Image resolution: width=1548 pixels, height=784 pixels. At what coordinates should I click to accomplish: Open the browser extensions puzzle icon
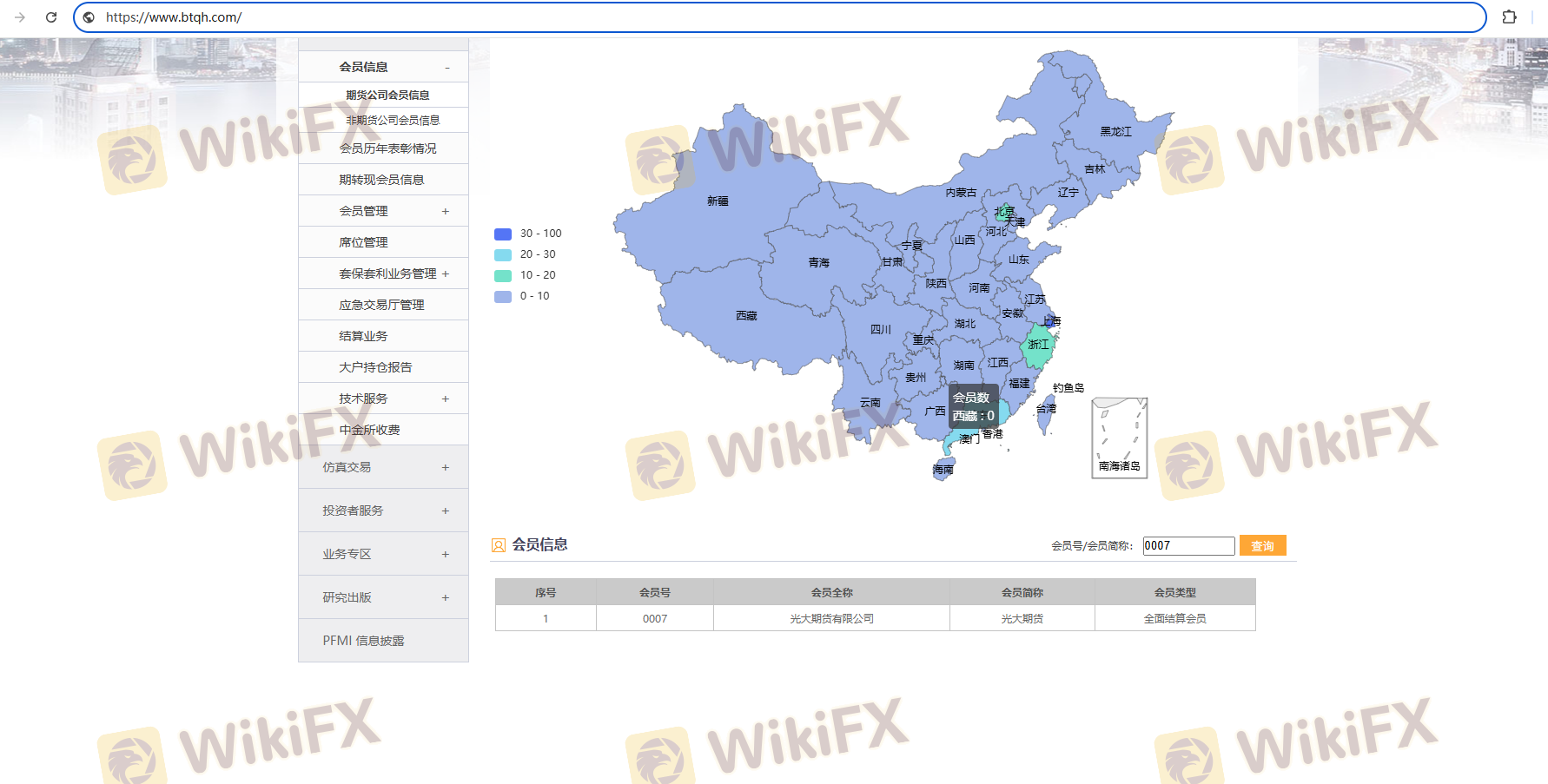pyautogui.click(x=1509, y=17)
